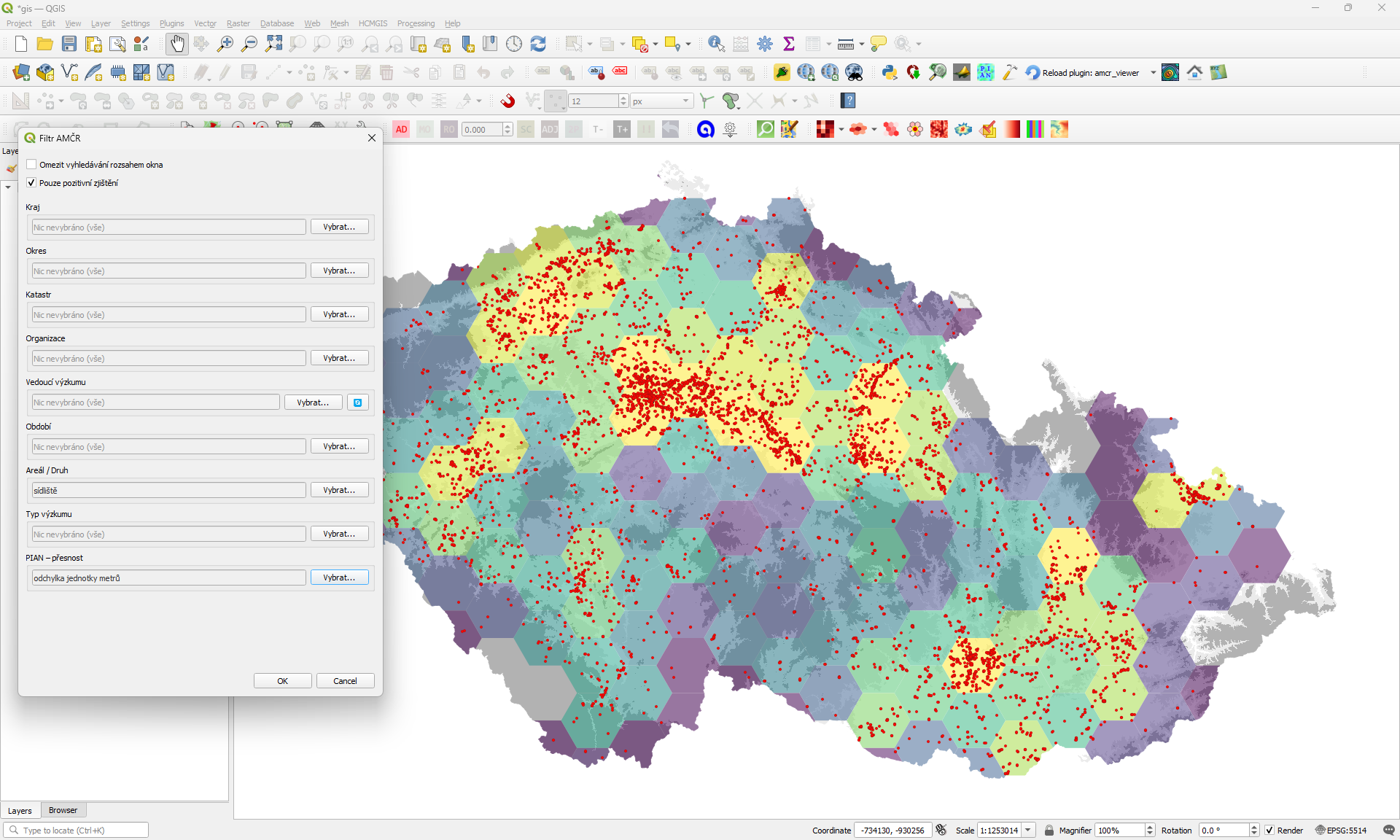Open the Scale dropdown in status bar

pyautogui.click(x=1028, y=830)
